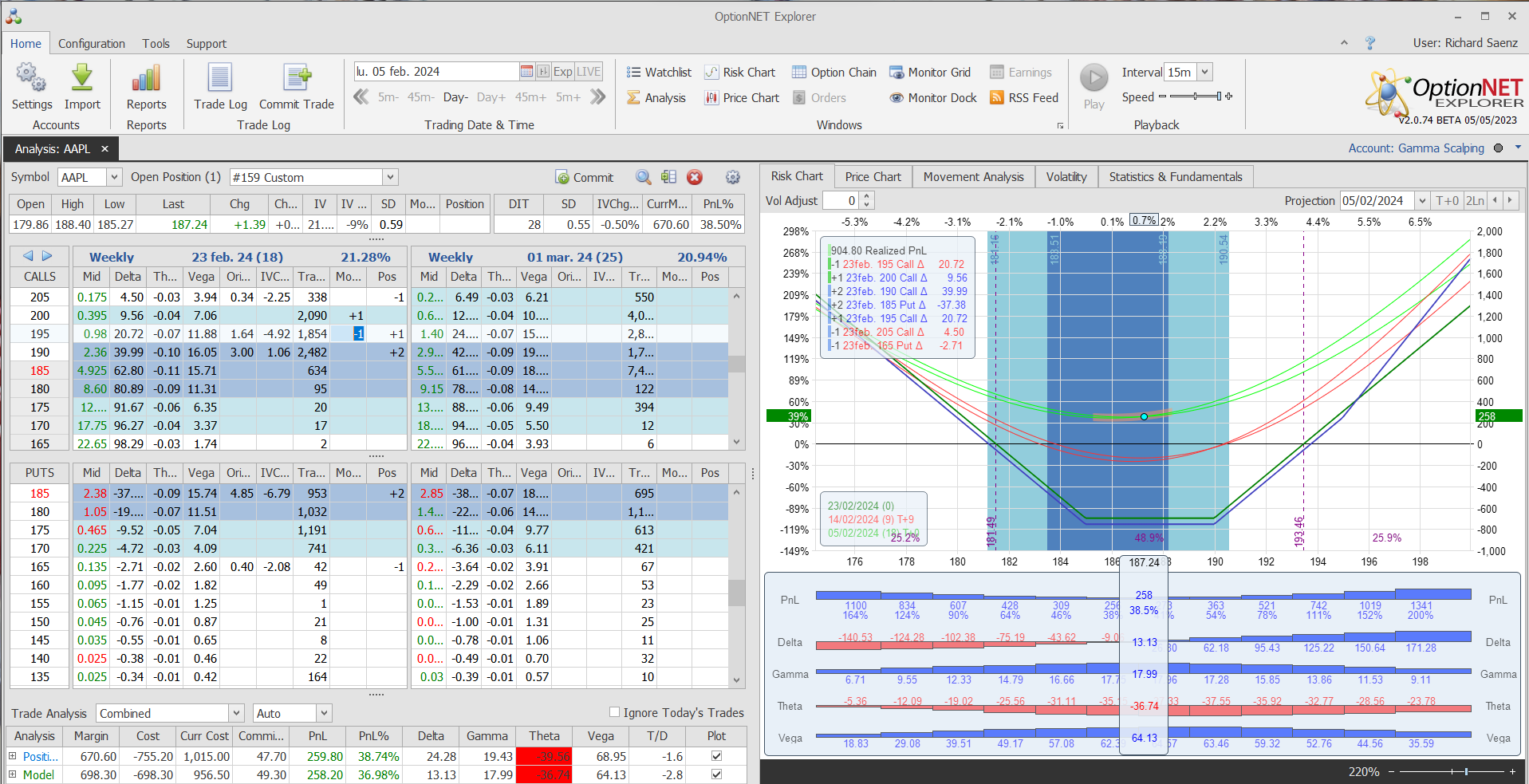Toggle the 2Ln chart button

tap(1475, 201)
